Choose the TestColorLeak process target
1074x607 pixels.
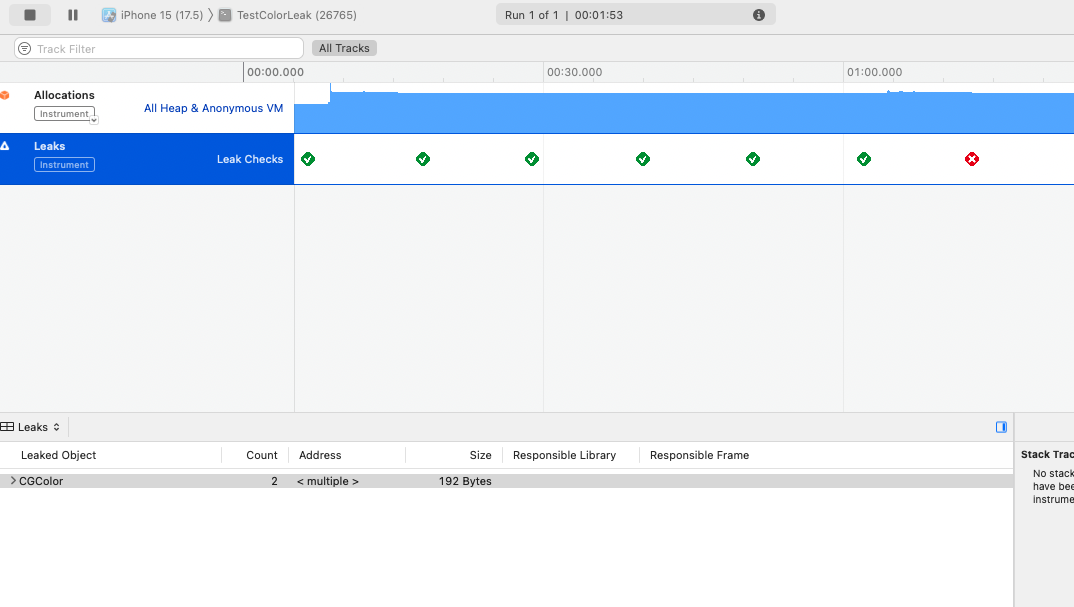point(288,15)
